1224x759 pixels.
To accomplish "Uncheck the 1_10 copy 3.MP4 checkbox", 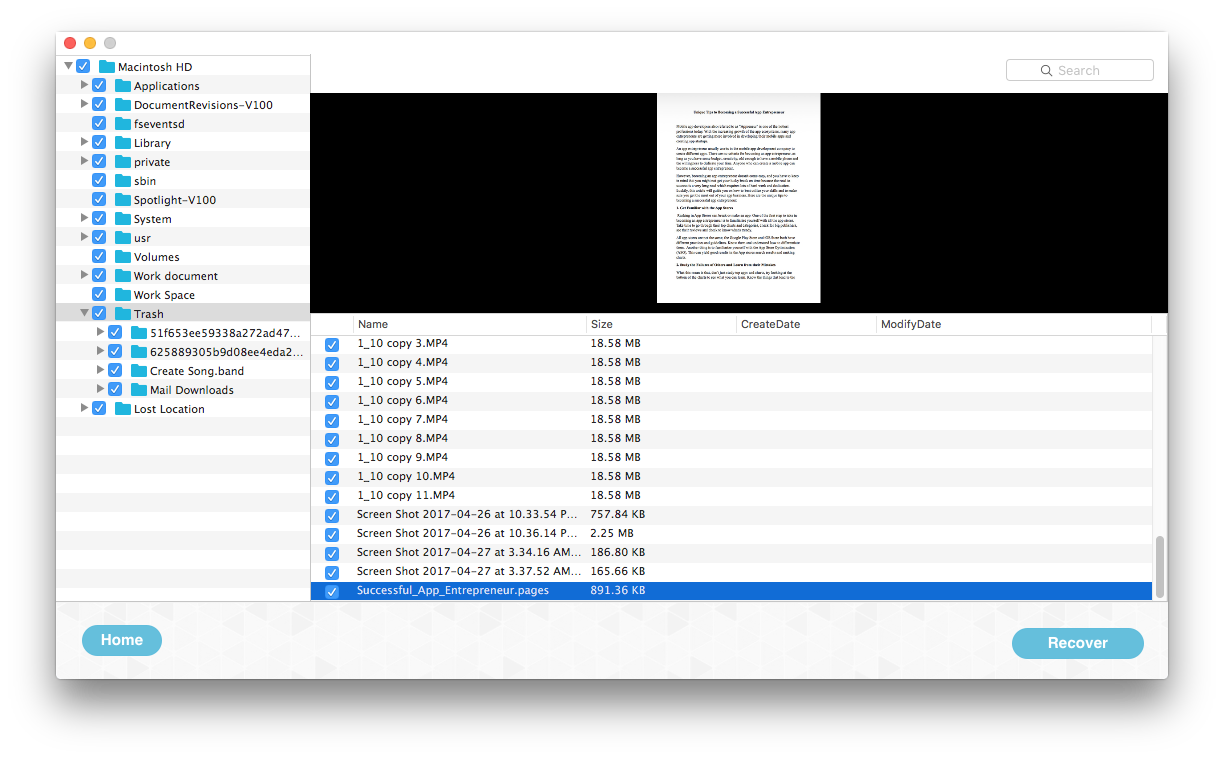I will (x=332, y=344).
